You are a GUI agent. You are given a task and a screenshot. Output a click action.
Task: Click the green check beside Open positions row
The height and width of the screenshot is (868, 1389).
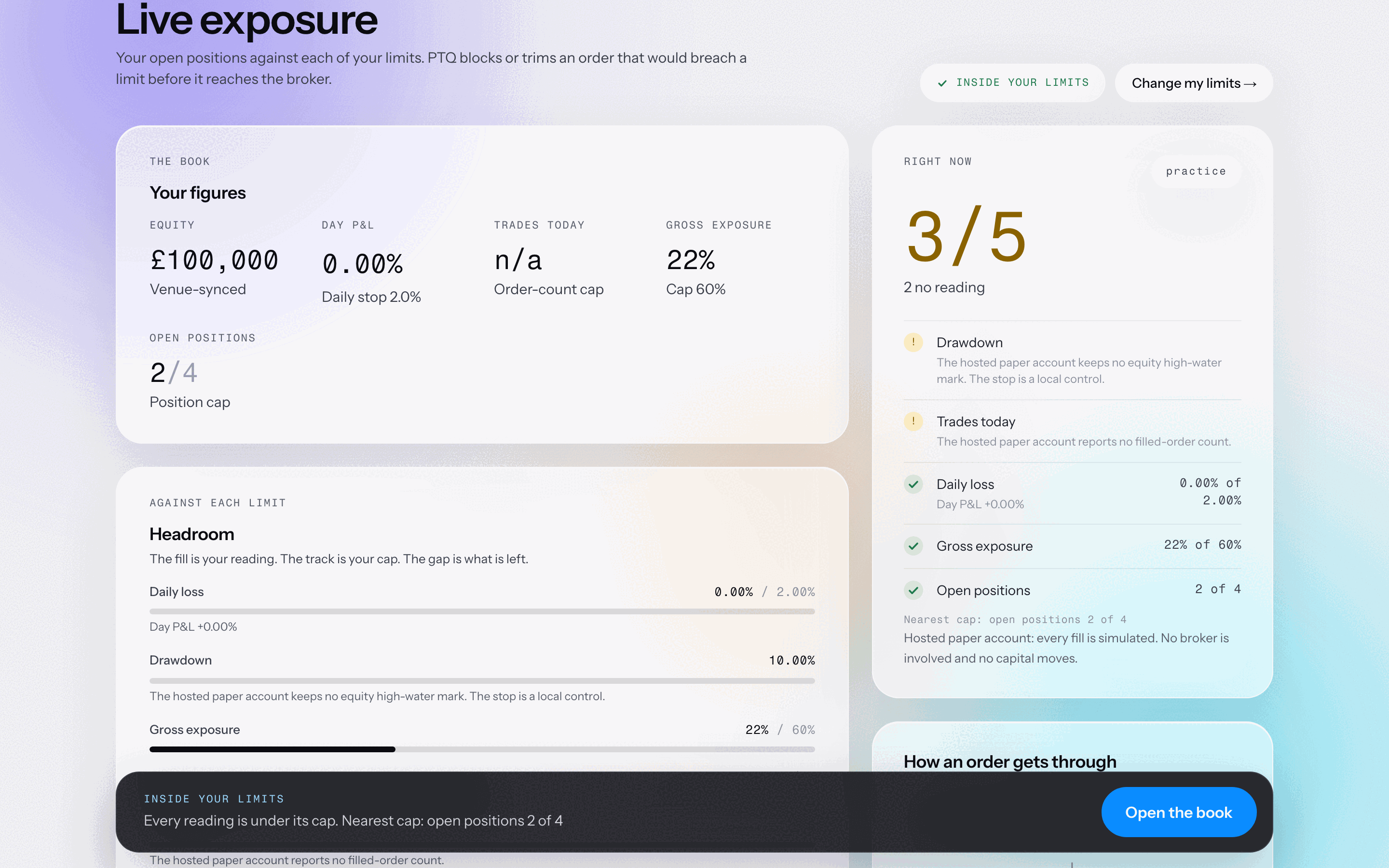tap(912, 590)
